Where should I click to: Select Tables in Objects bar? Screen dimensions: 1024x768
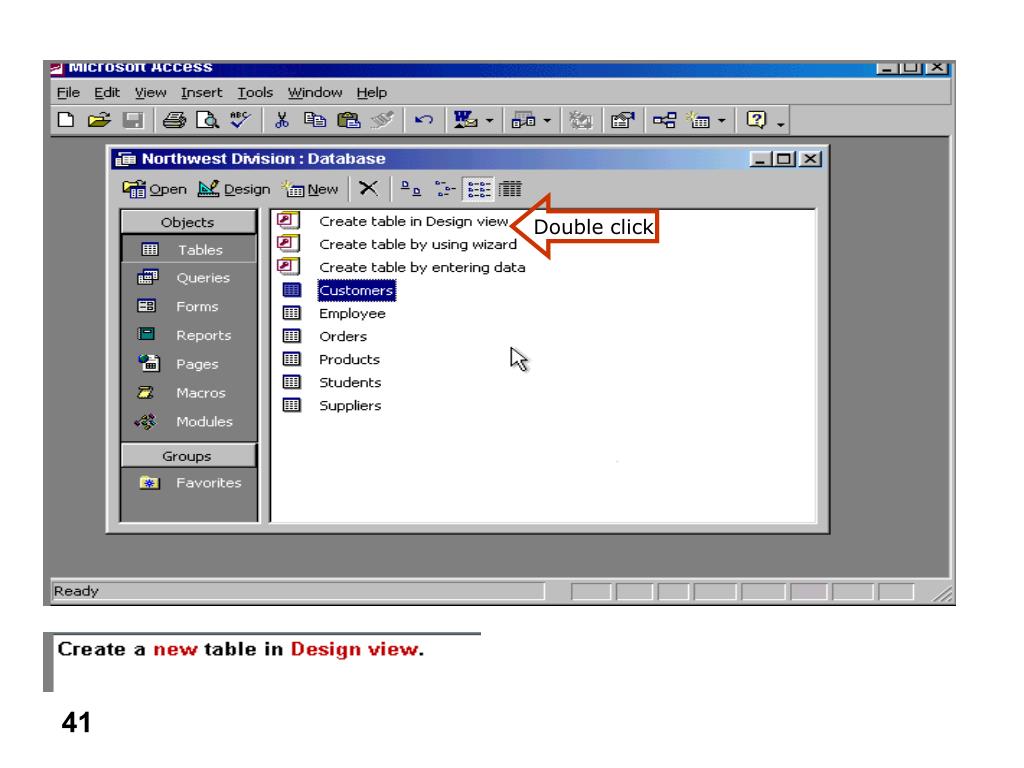(x=189, y=249)
